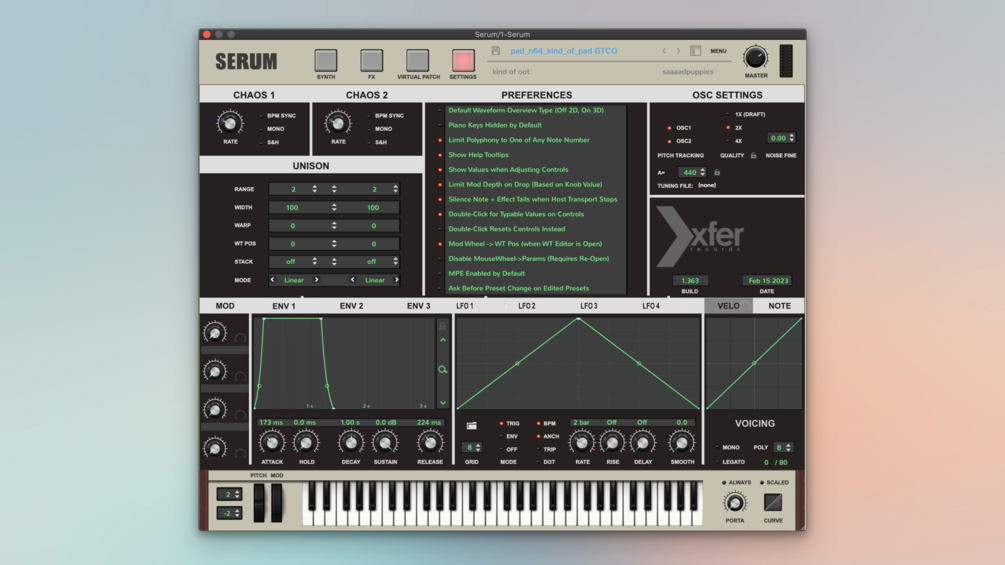Click the LFO RATE knob
Image resolution: width=1005 pixels, height=565 pixels.
pos(582,443)
